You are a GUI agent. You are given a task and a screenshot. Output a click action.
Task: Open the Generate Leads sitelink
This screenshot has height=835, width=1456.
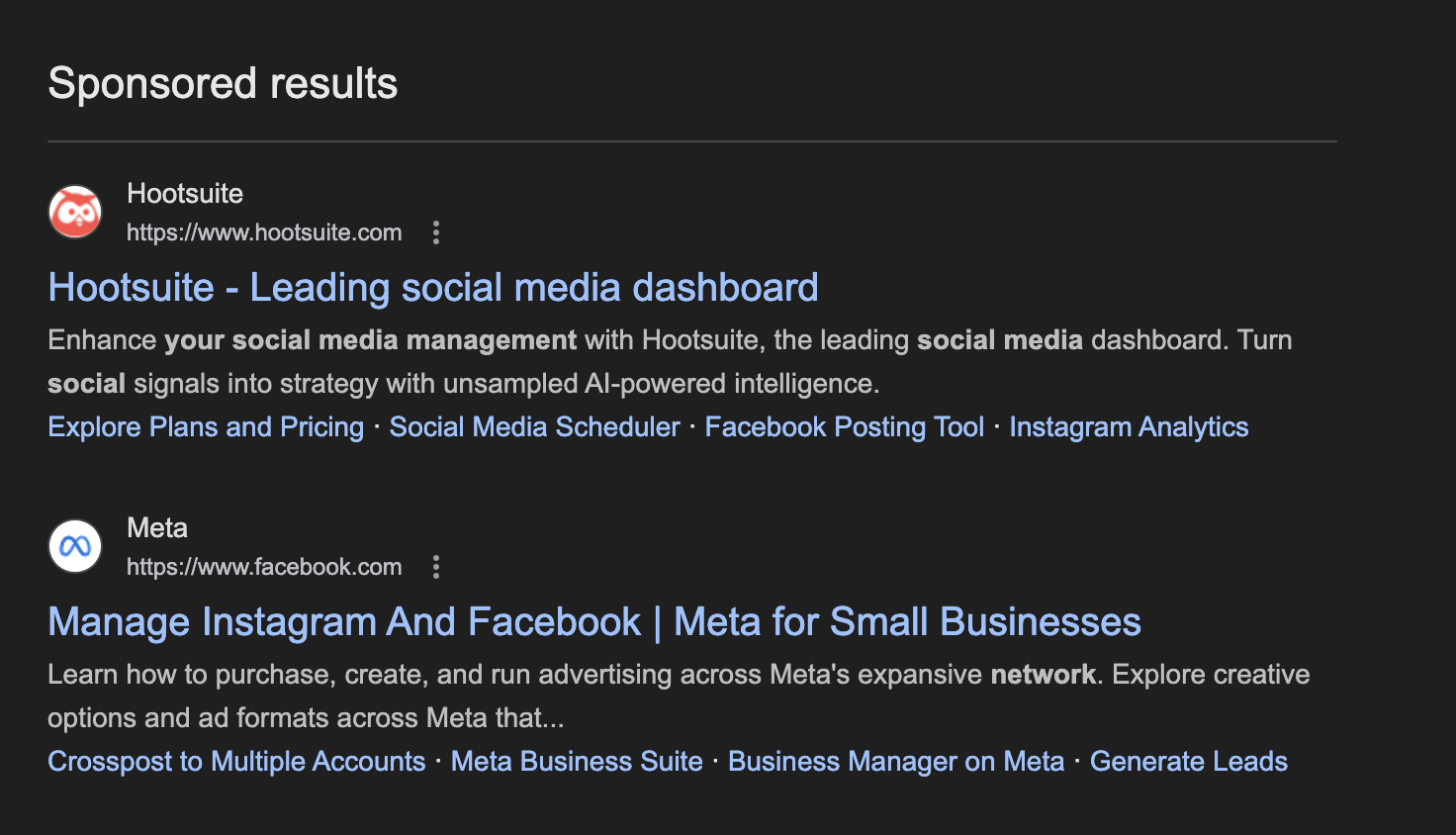(1188, 761)
